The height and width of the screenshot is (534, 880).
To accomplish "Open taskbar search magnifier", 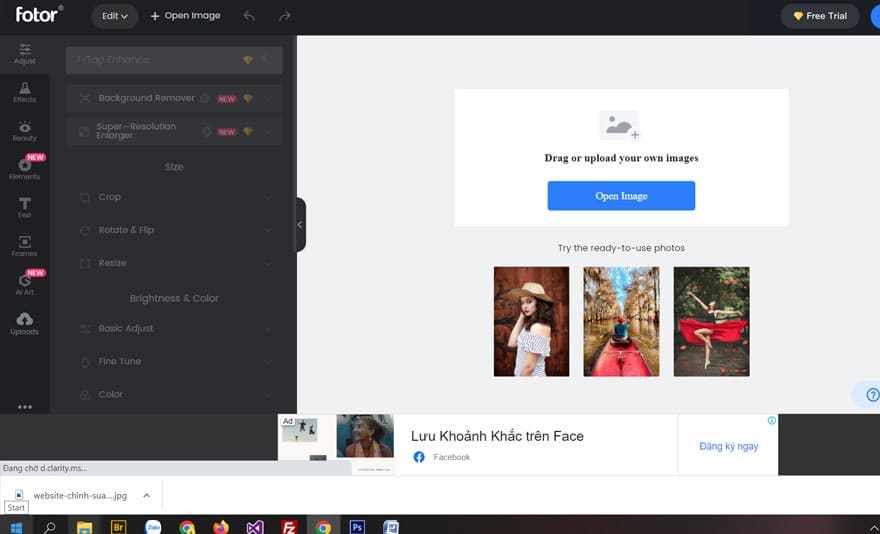I will pos(50,527).
